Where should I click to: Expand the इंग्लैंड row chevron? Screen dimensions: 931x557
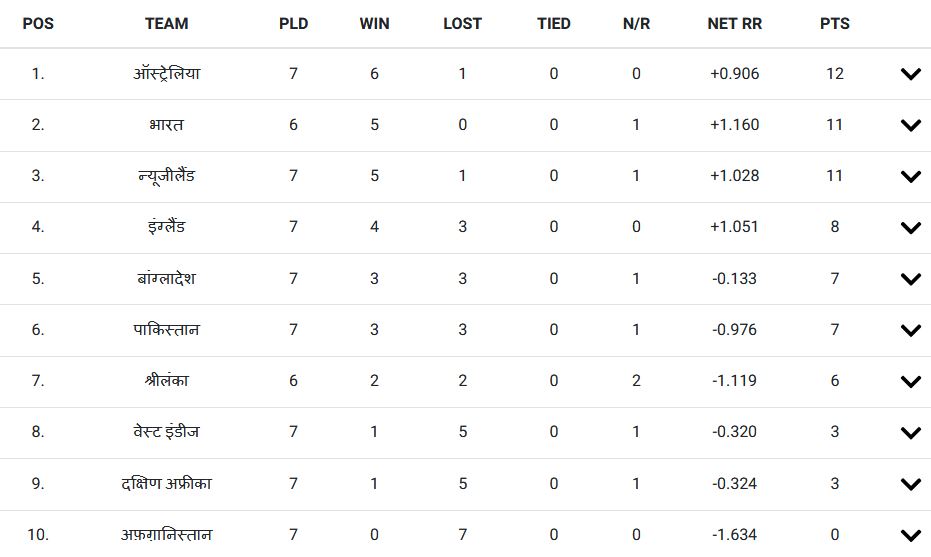tap(910, 228)
